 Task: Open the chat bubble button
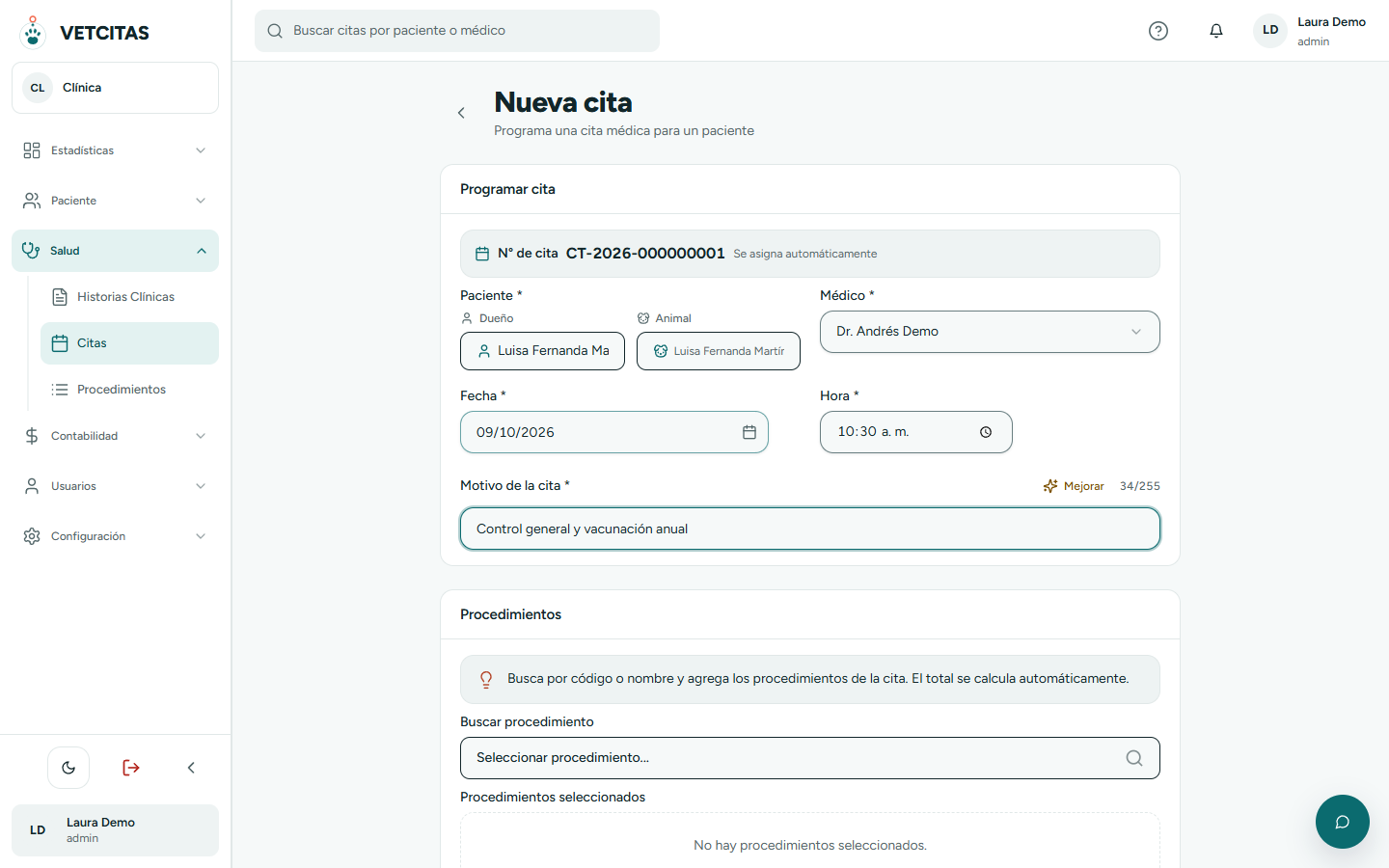1343,822
